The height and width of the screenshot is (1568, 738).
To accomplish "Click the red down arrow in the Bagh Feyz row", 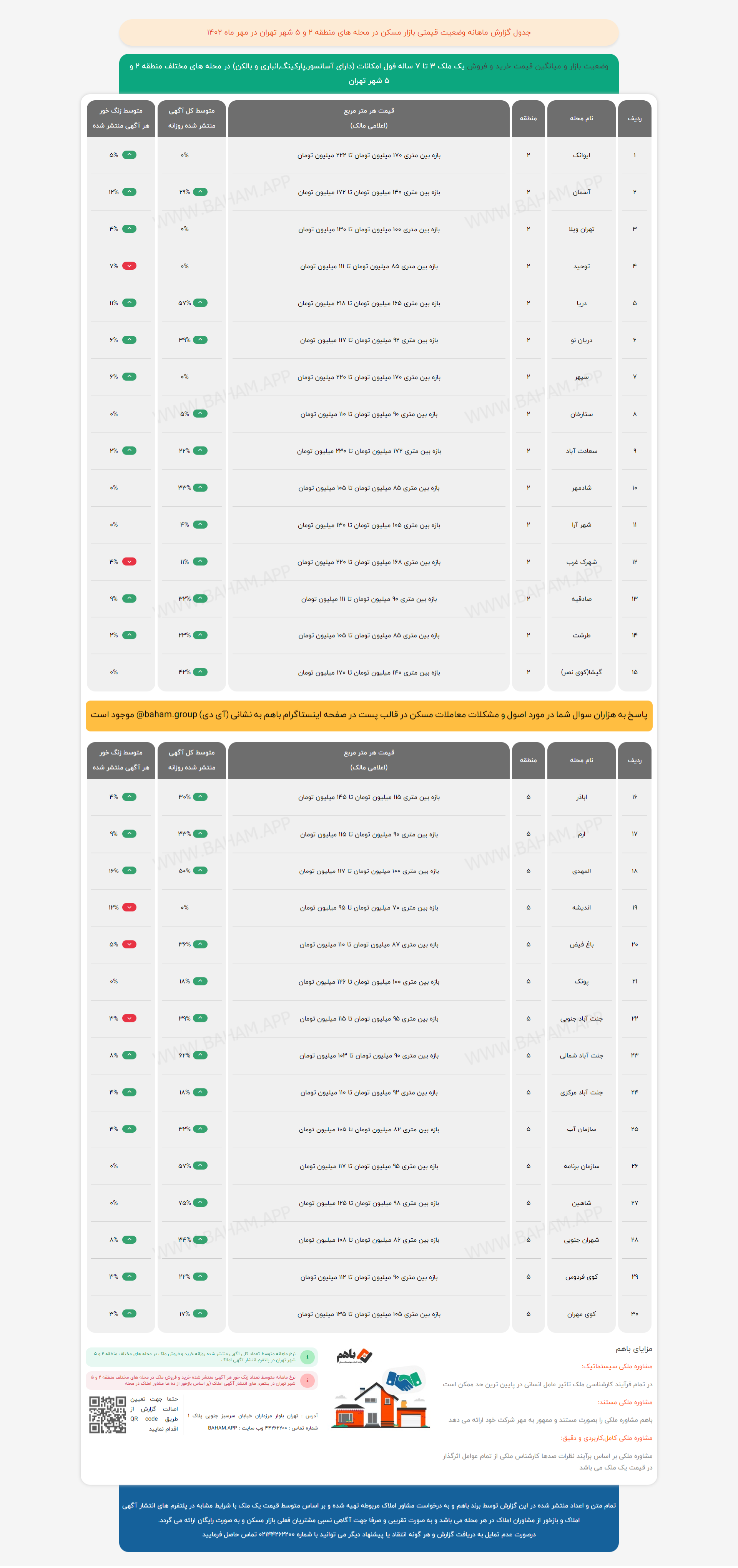I will click(129, 945).
